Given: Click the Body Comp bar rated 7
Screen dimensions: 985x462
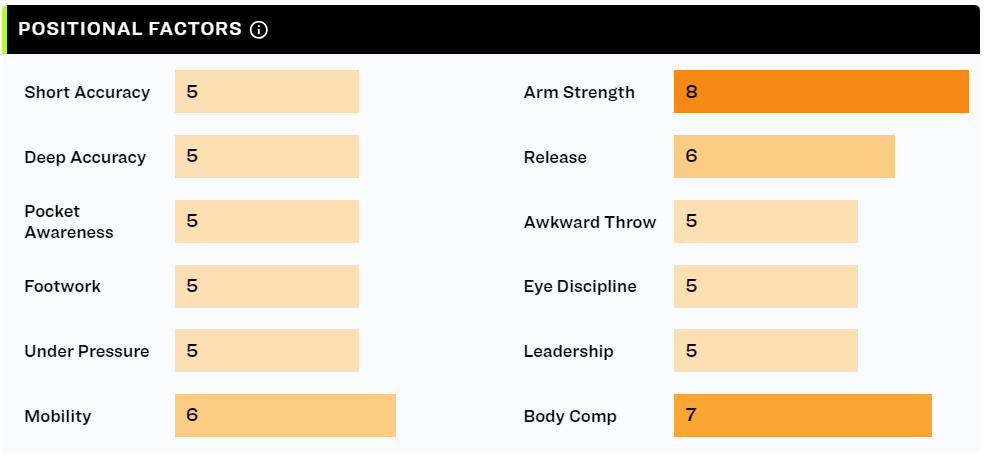Looking at the screenshot, I should (x=803, y=415).
